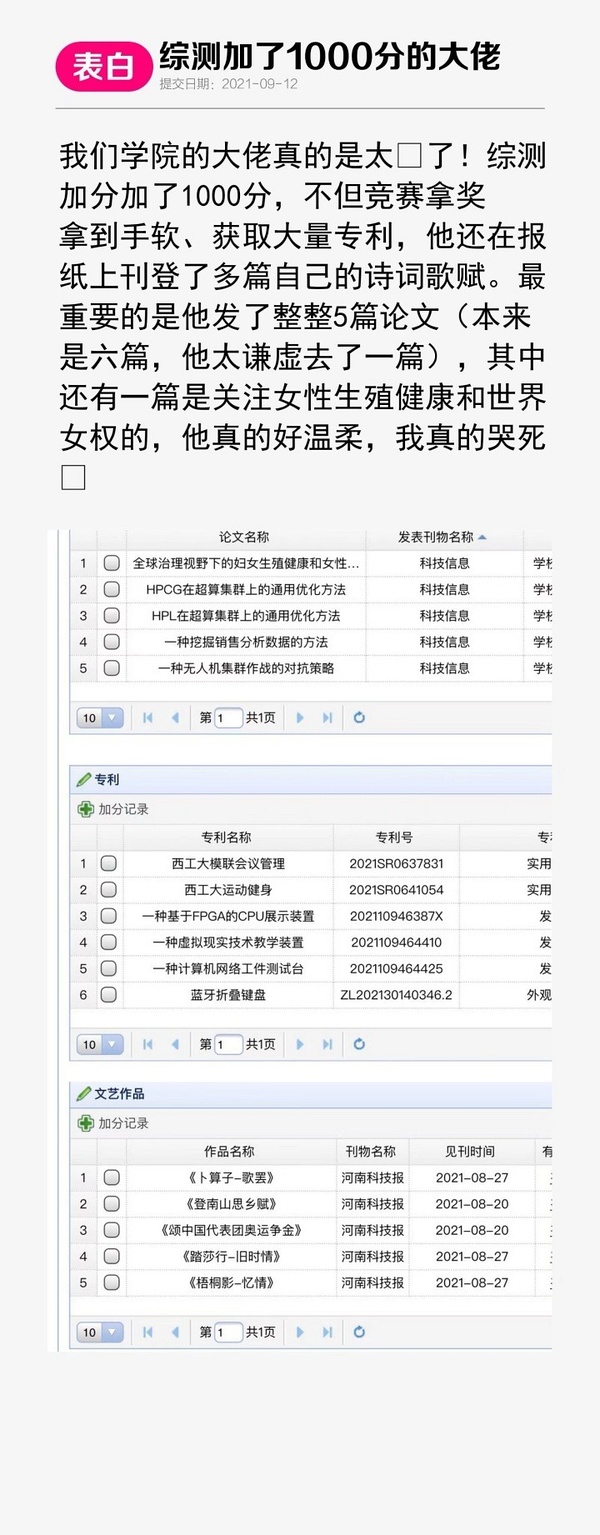Viewport: 600px width, 1535px height.
Task: Open page size dropdown in the papers pager
Action: coord(99,717)
